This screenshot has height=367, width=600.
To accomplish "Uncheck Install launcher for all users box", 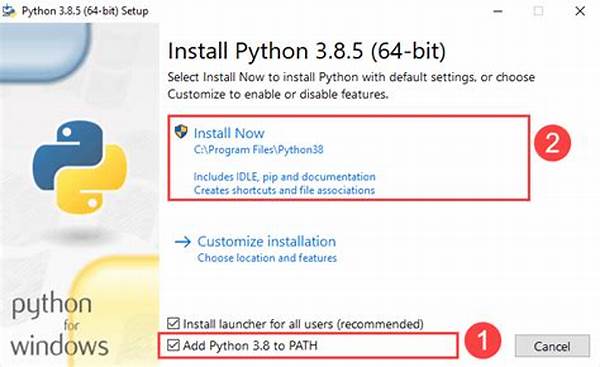I will [x=173, y=323].
